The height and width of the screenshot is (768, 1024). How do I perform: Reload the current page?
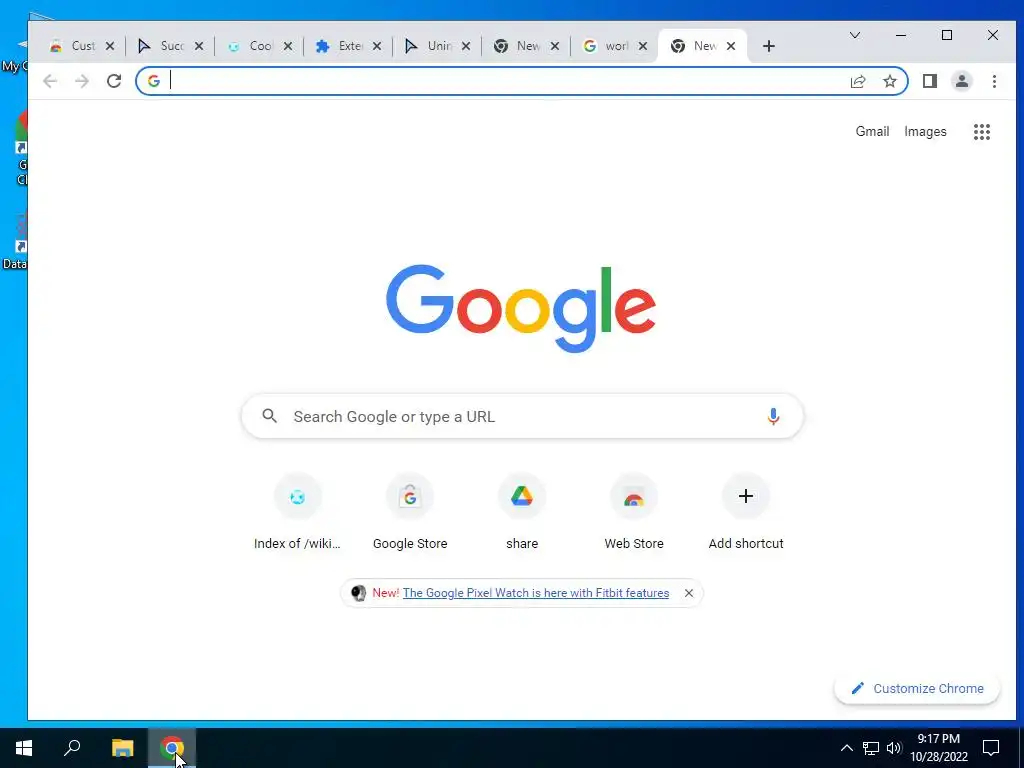click(114, 81)
